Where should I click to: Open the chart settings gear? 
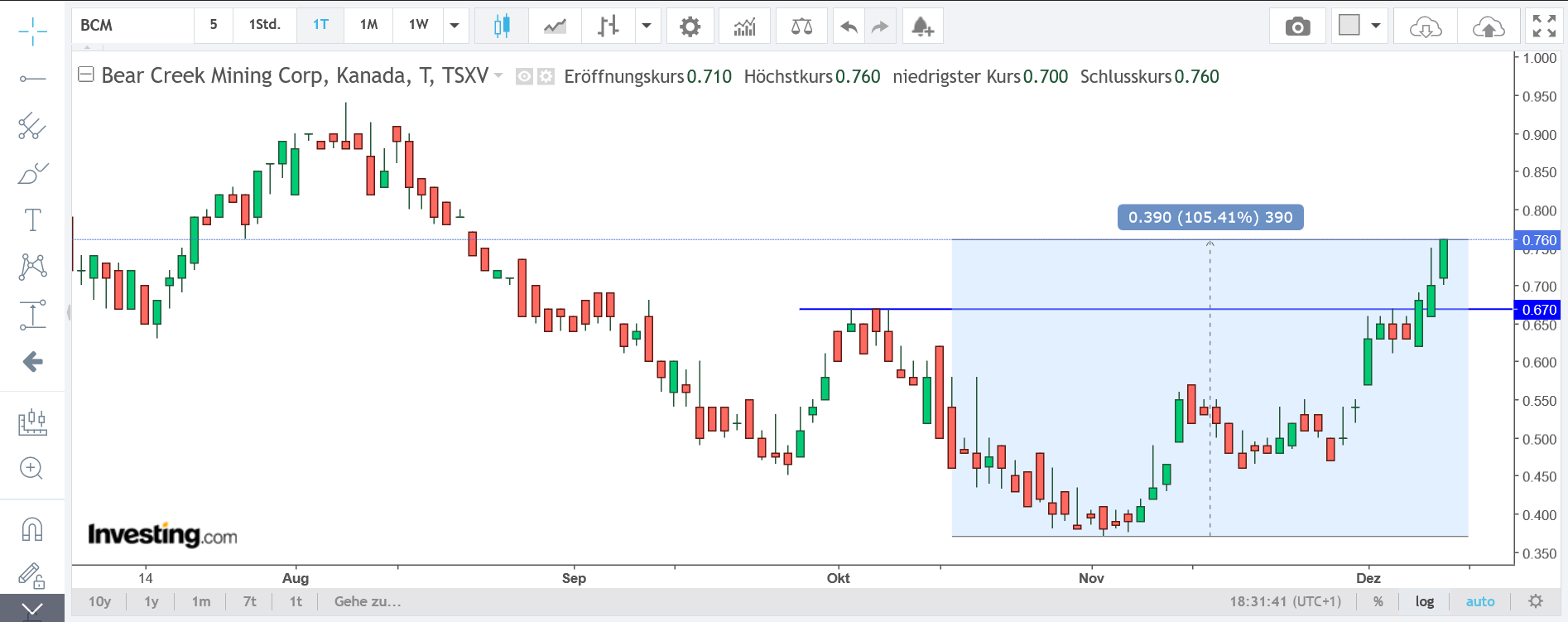pyautogui.click(x=690, y=27)
